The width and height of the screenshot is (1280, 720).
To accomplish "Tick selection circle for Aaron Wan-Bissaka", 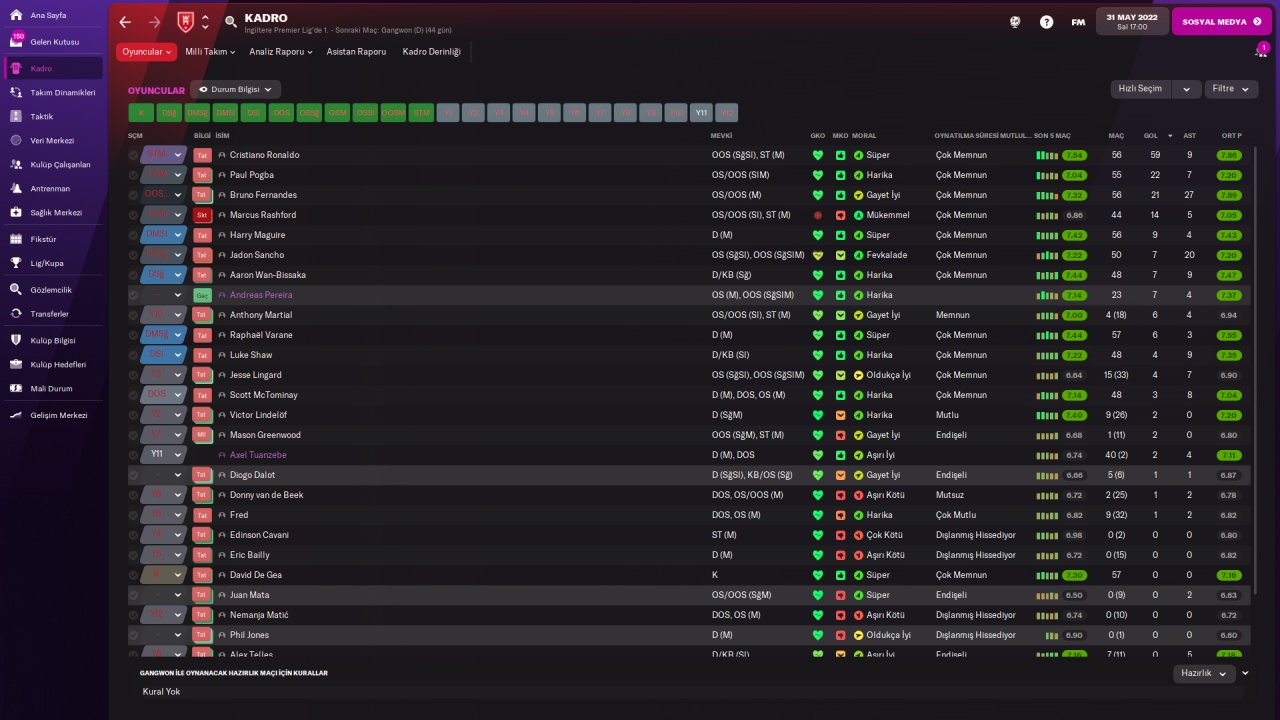I will (134, 275).
